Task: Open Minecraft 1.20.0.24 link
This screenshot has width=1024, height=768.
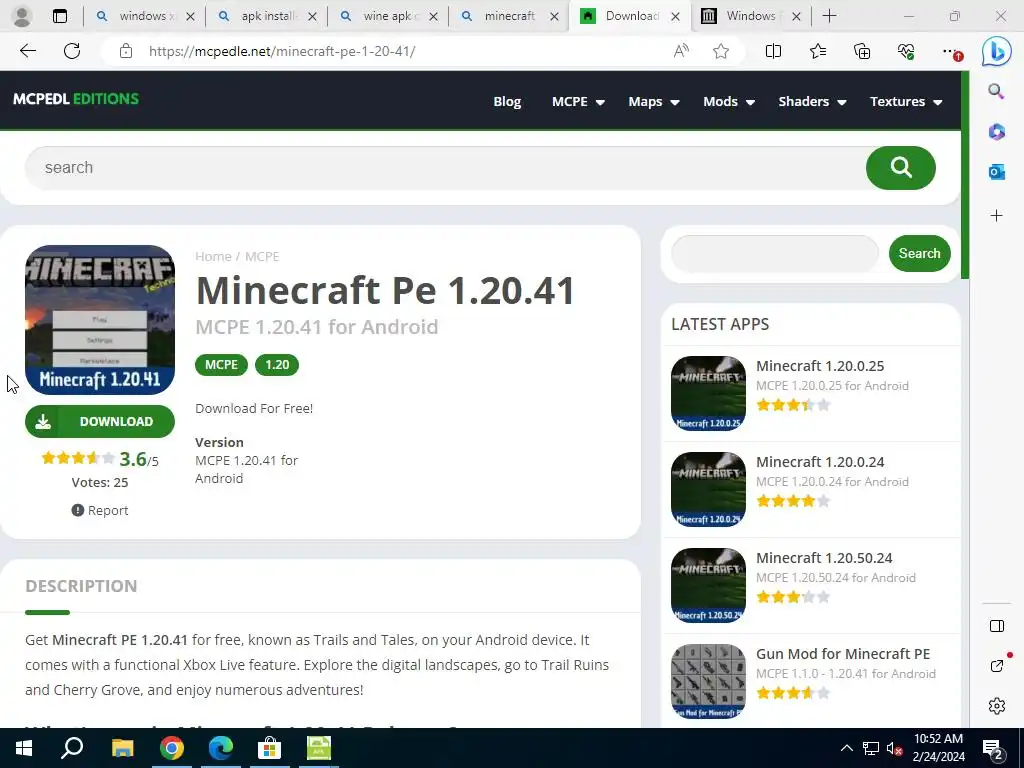Action: click(x=820, y=462)
